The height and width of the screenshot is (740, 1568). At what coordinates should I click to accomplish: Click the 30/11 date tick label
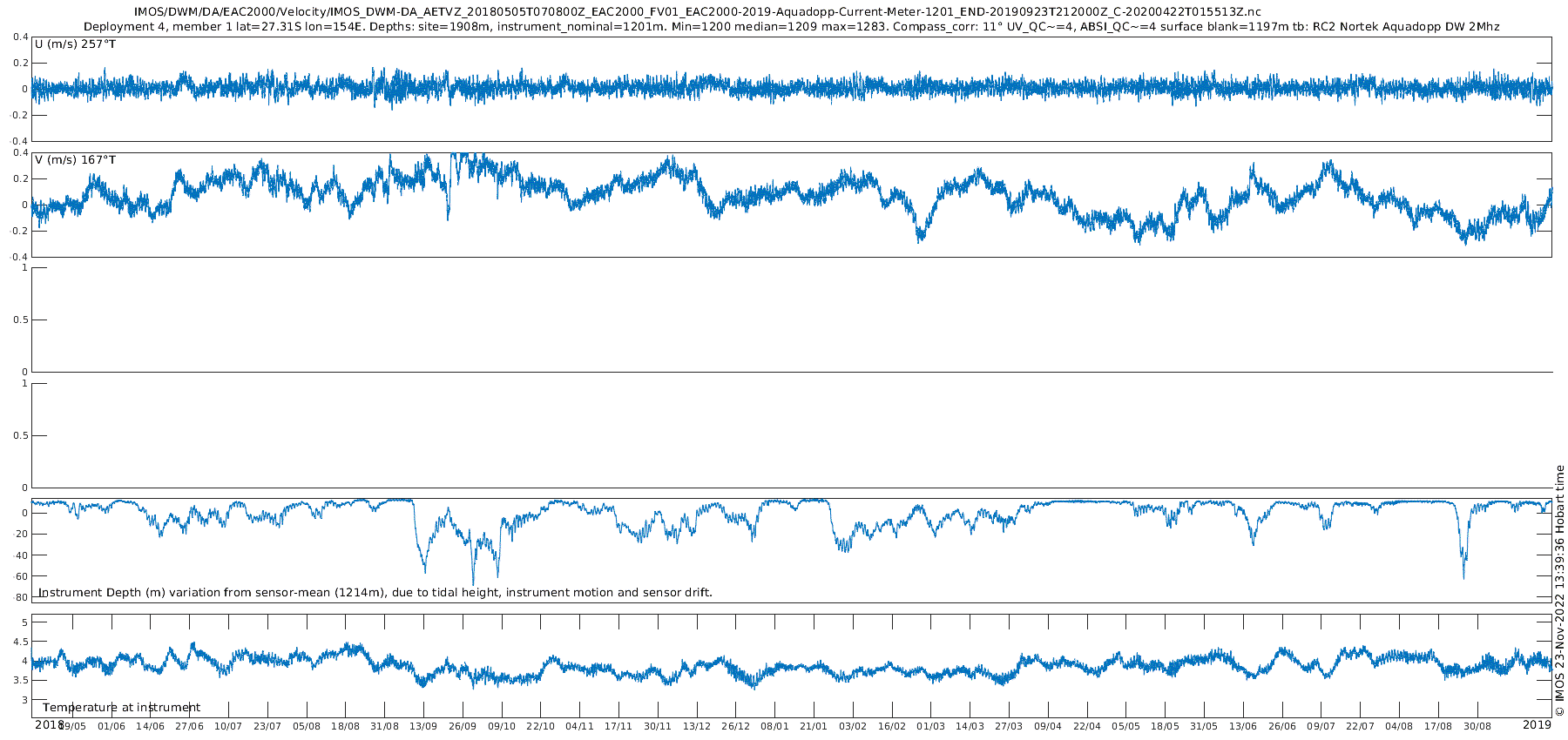(658, 726)
